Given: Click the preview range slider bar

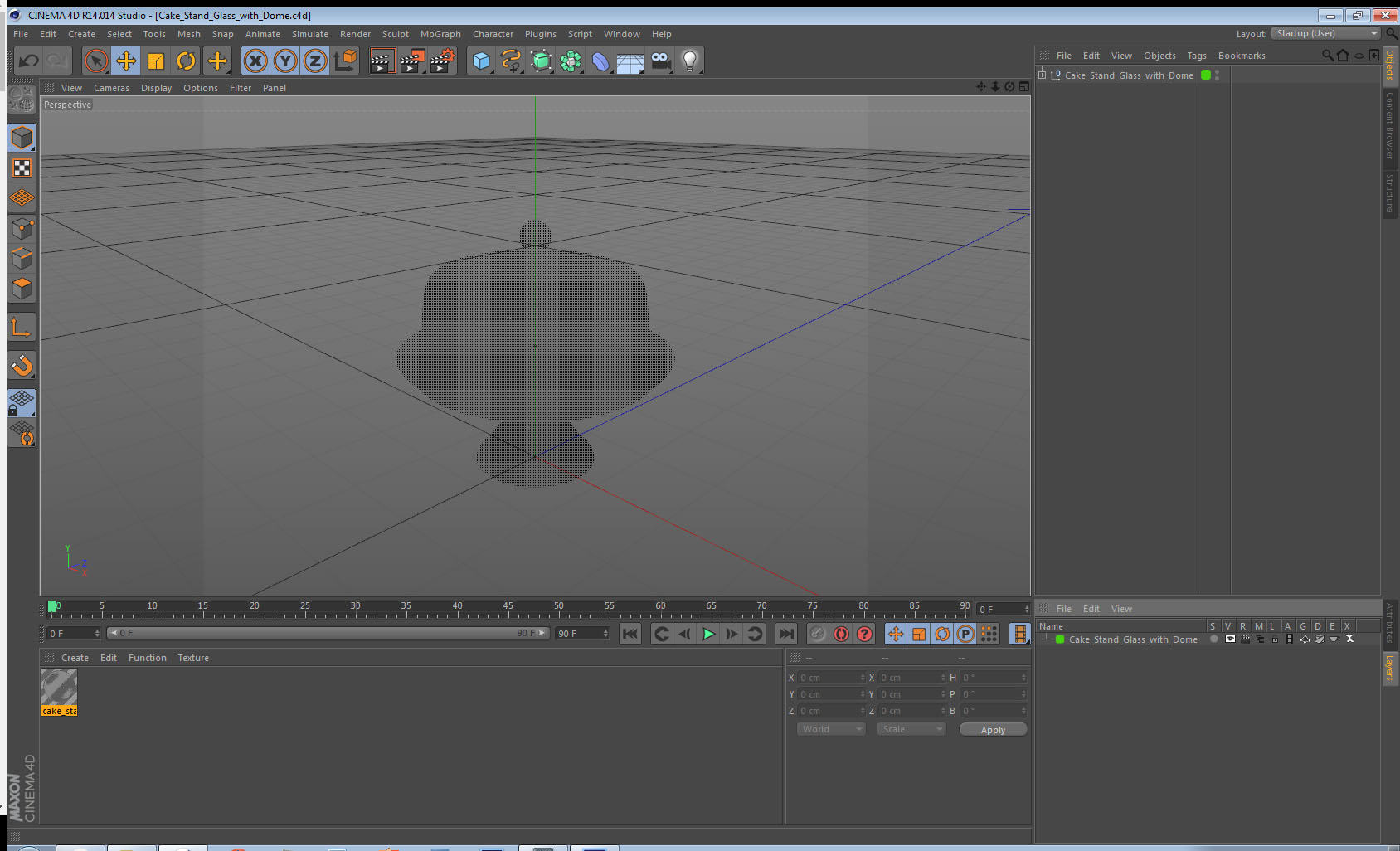Looking at the screenshot, I should tap(328, 633).
